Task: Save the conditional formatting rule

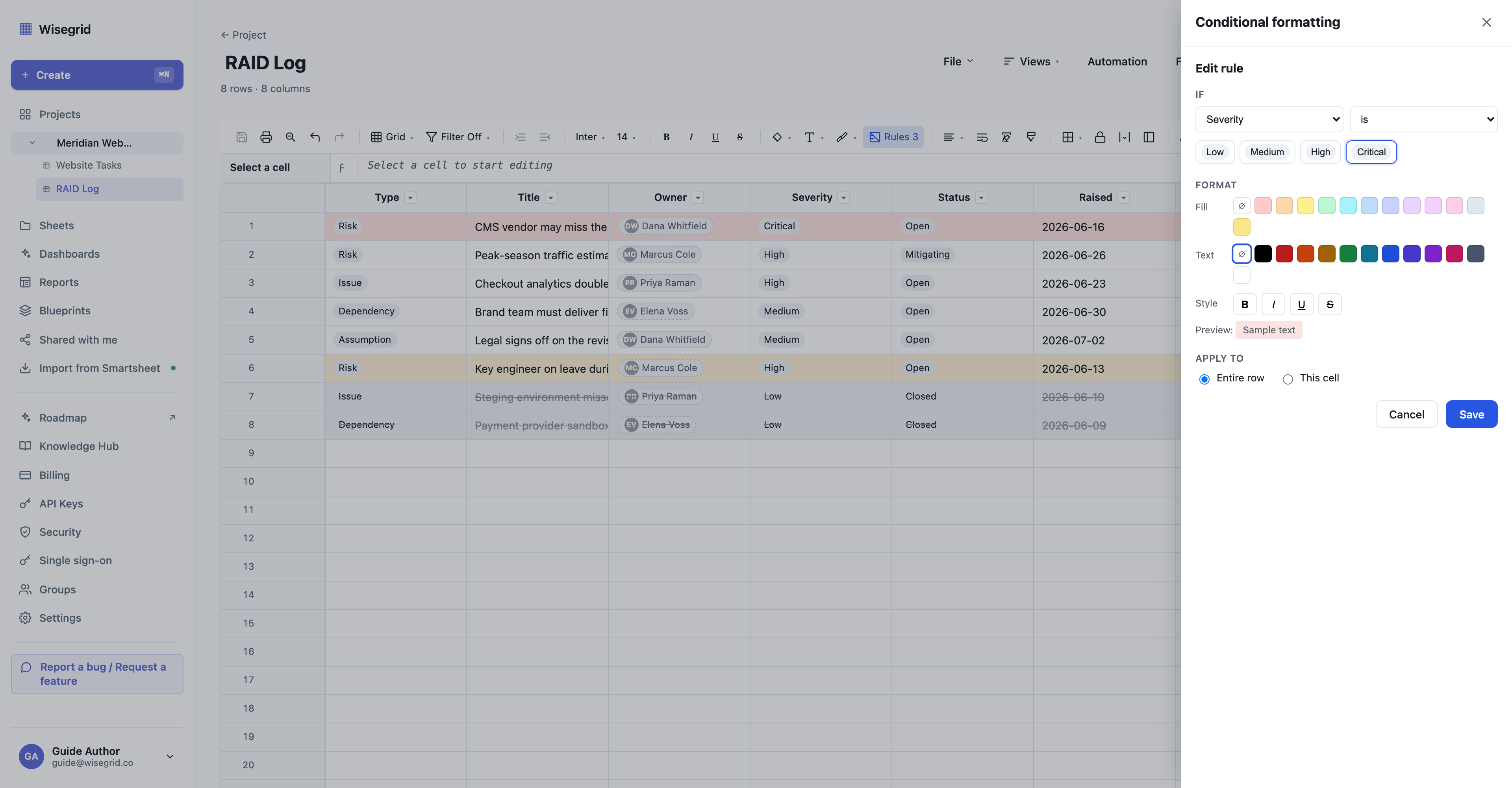Action: [x=1471, y=414]
